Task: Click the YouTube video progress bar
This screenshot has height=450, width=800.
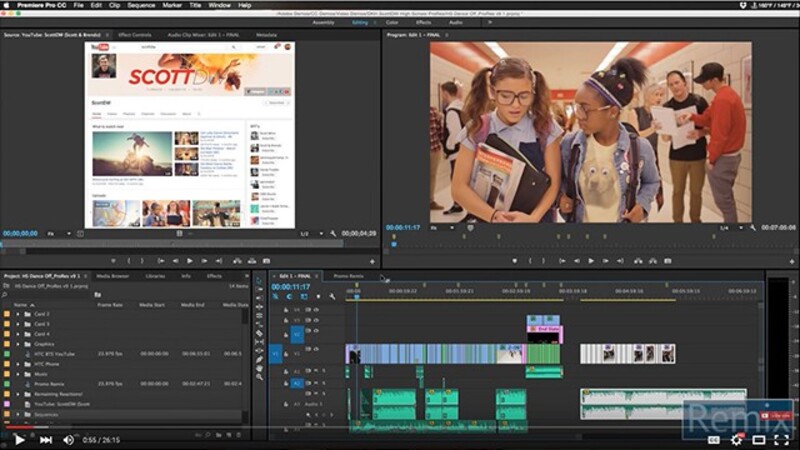Action: tap(400, 427)
